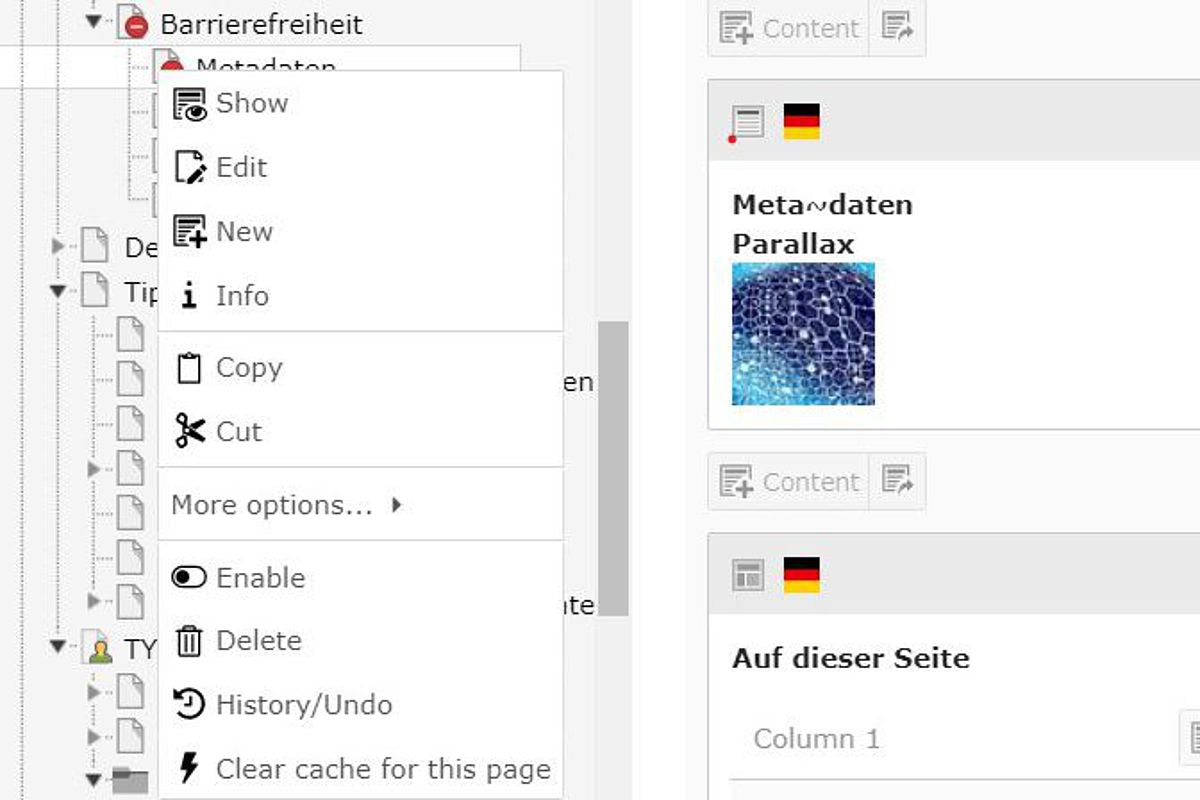Open the blue Parallax image thumbnail
Screen dimensions: 1200x800
click(803, 334)
